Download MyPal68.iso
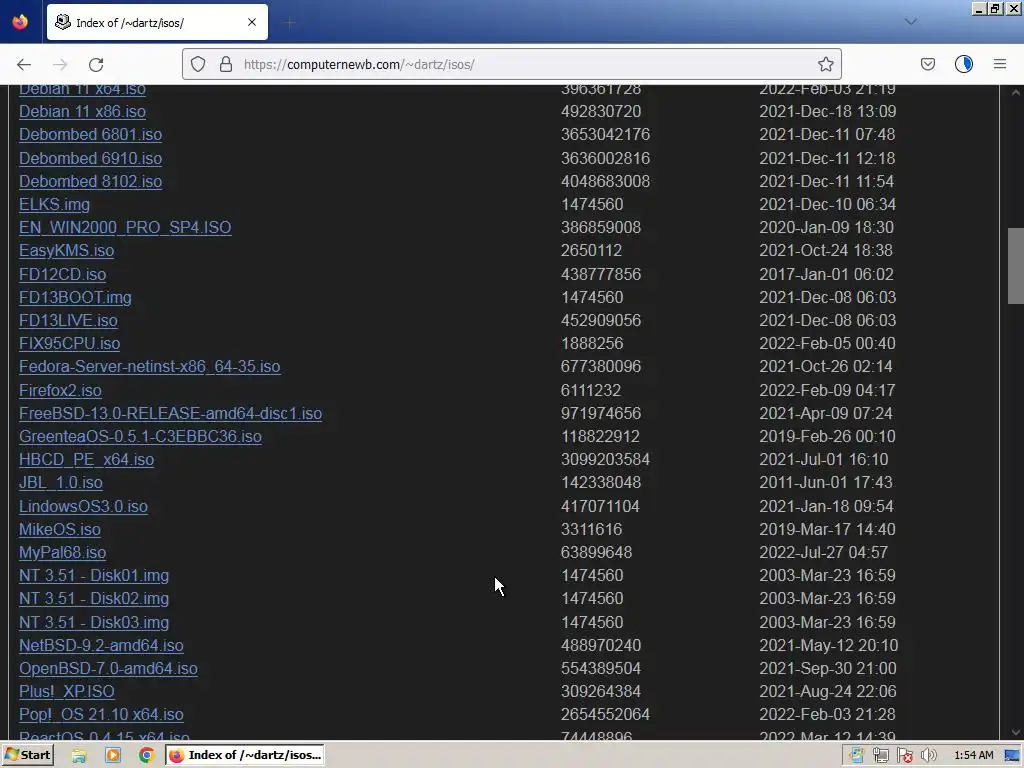Viewport: 1024px width, 768px height. [62, 552]
